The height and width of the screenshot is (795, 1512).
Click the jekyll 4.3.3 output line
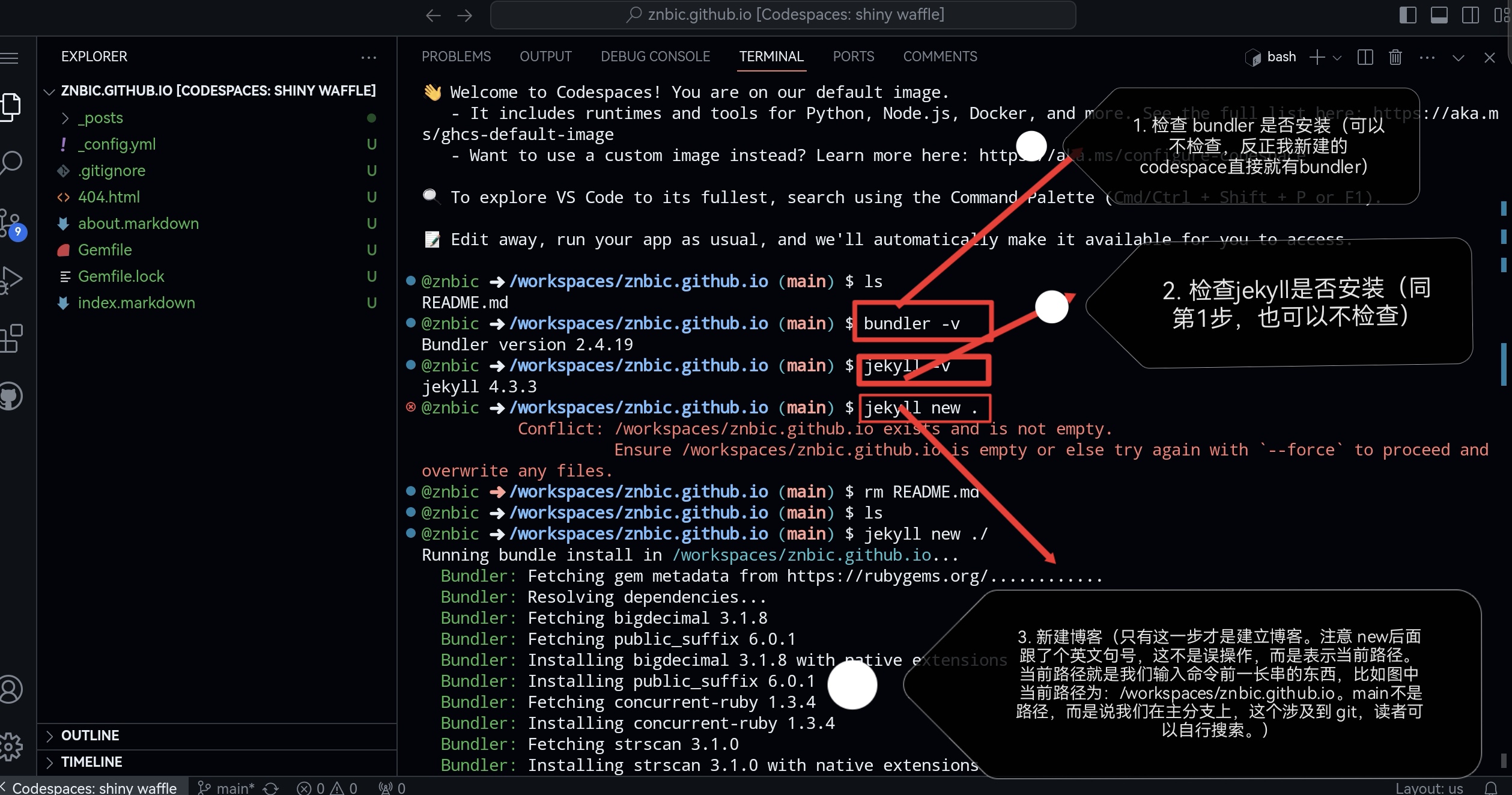479,387
